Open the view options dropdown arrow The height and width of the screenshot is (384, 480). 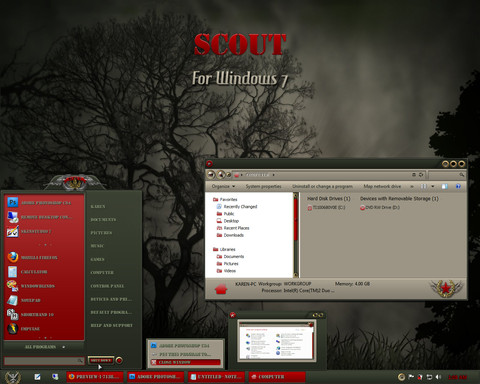(433, 186)
